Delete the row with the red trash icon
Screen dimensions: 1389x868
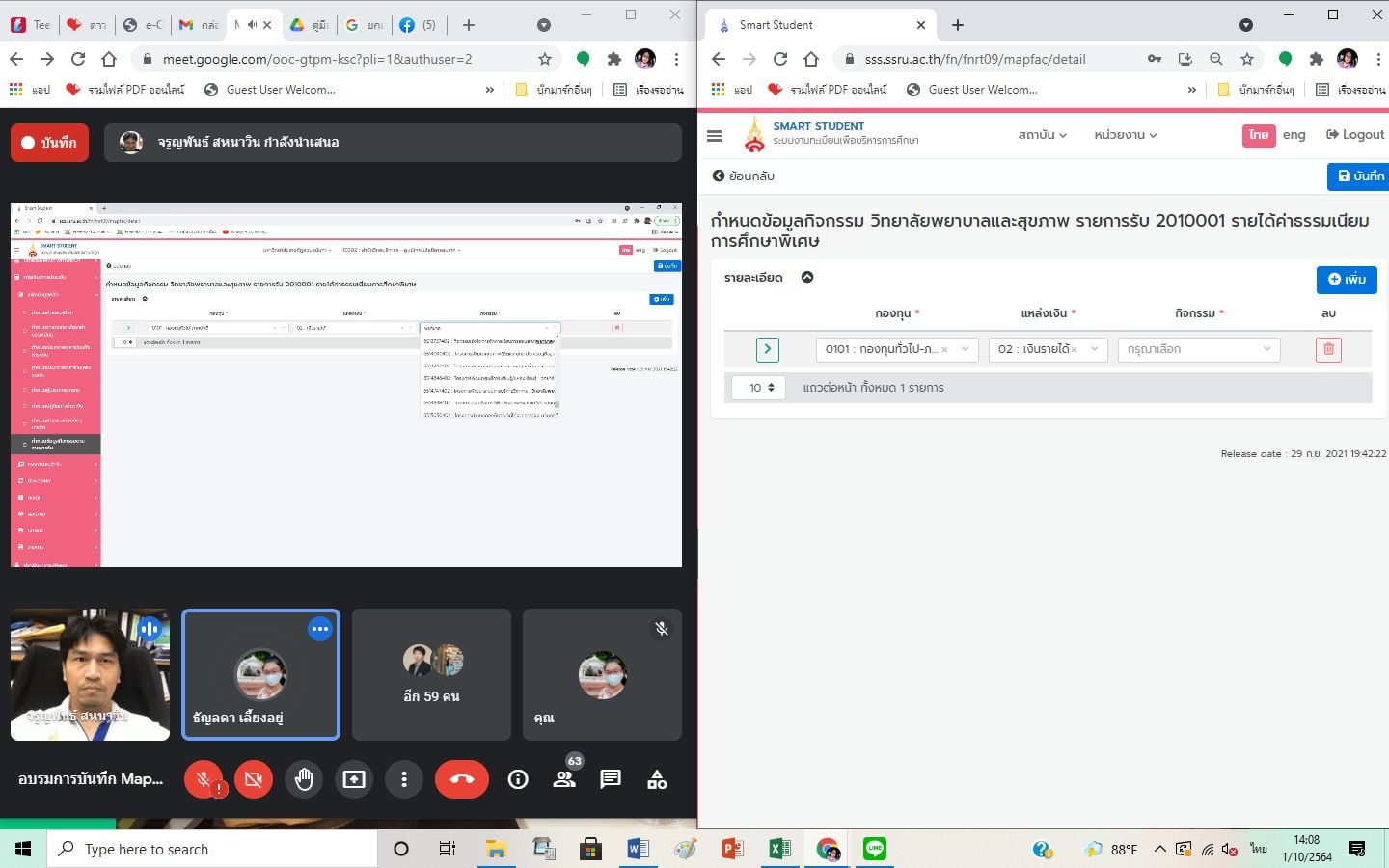tap(1328, 349)
